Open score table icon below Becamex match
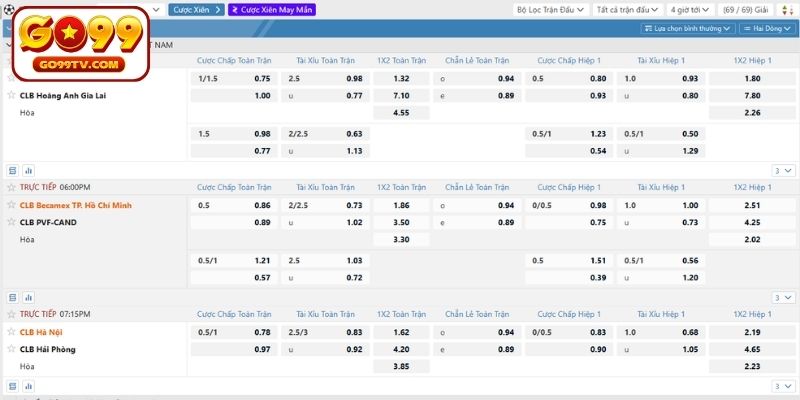This screenshot has width=800, height=400. [12, 297]
